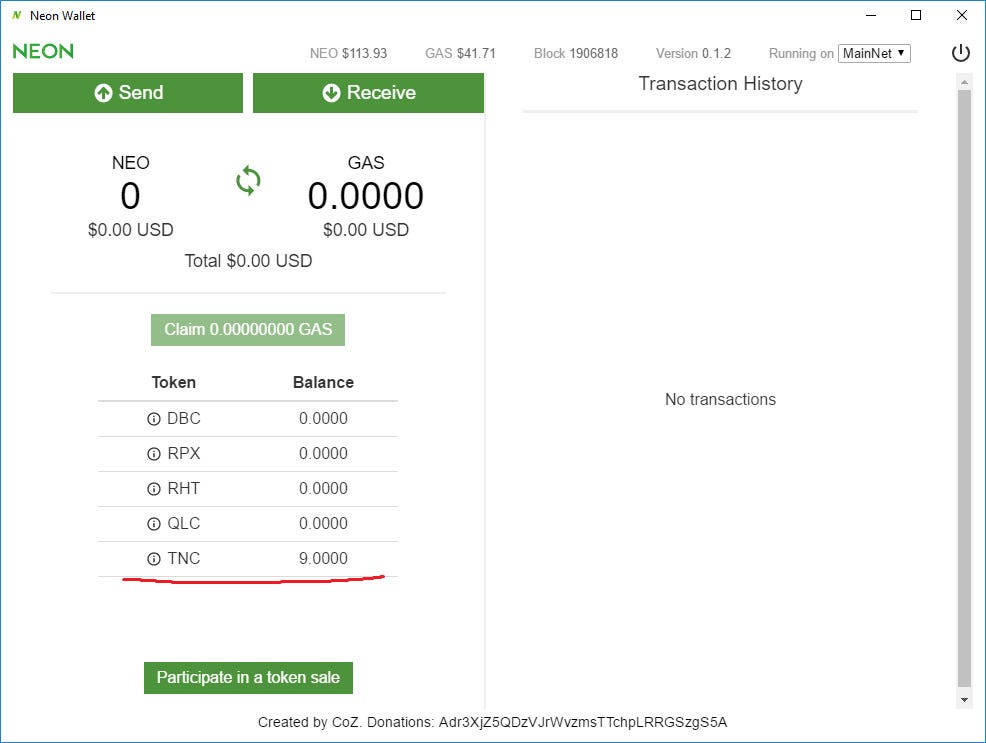Show info for the TNC token
This screenshot has width=986, height=743.
point(152,558)
